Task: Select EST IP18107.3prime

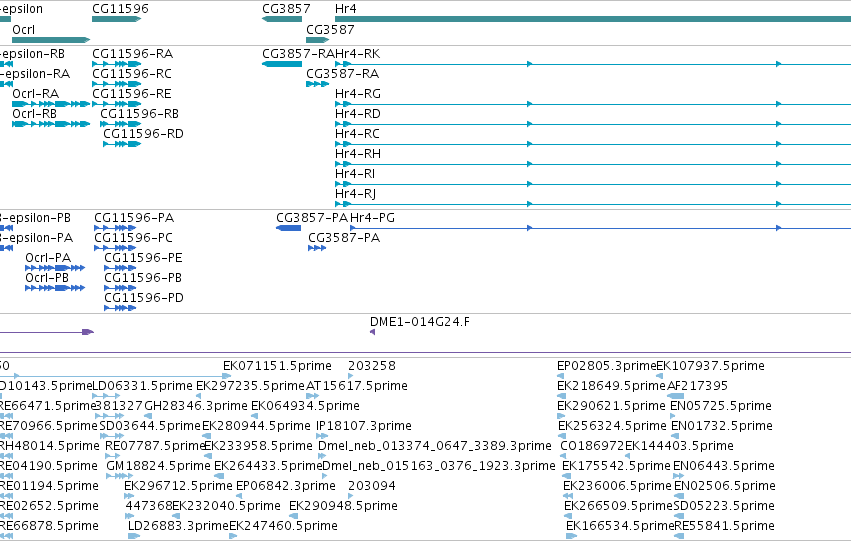Action: 322,436
